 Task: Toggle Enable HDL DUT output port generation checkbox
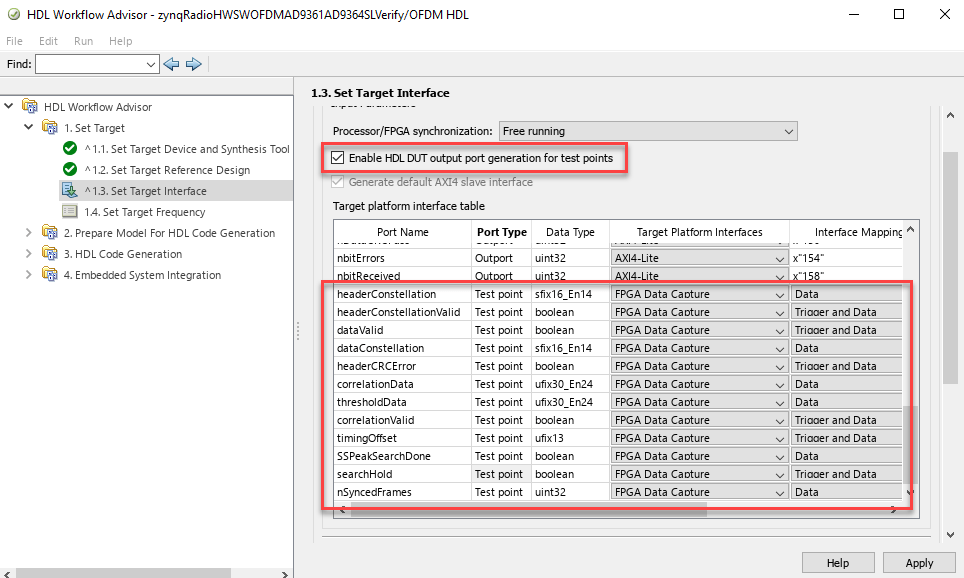click(x=338, y=158)
